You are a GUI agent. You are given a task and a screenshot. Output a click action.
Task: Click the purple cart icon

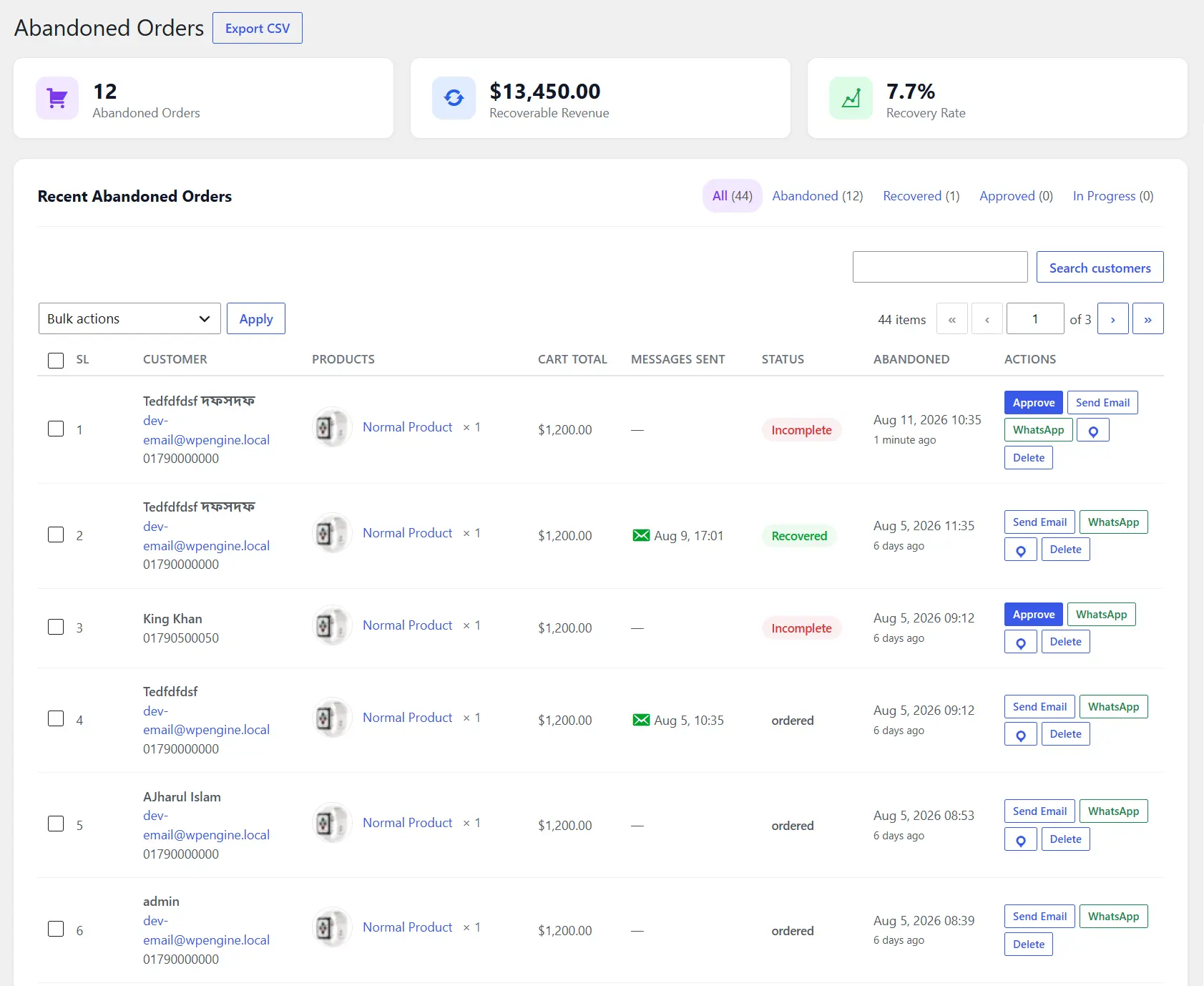point(57,98)
